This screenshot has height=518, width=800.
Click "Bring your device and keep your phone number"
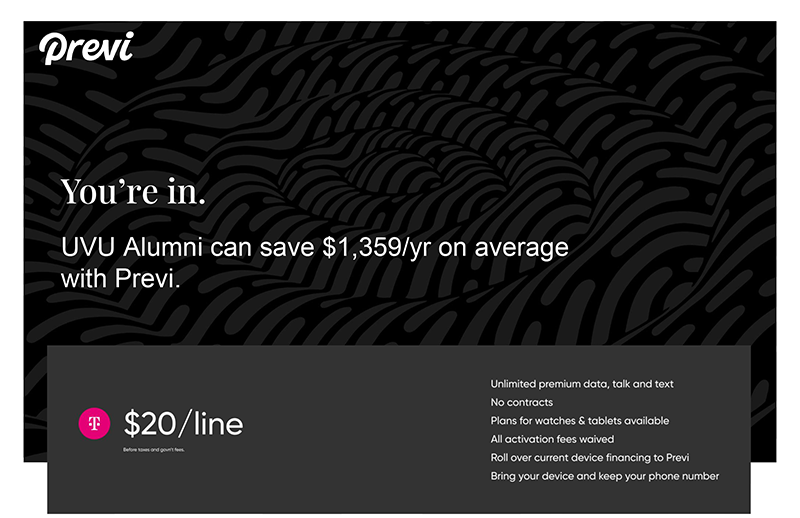(604, 476)
